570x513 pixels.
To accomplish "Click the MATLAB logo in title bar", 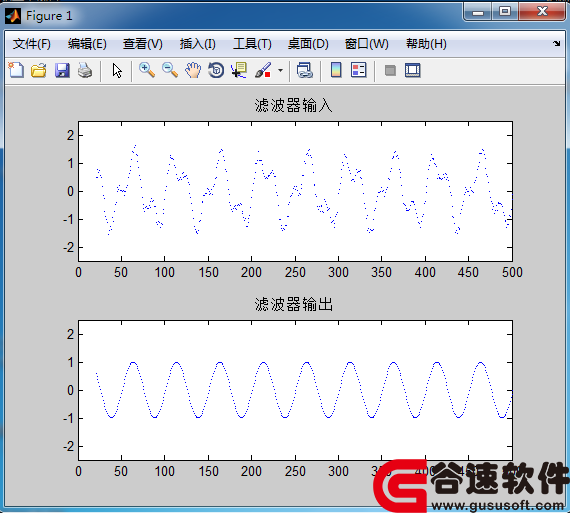I will pyautogui.click(x=13, y=16).
